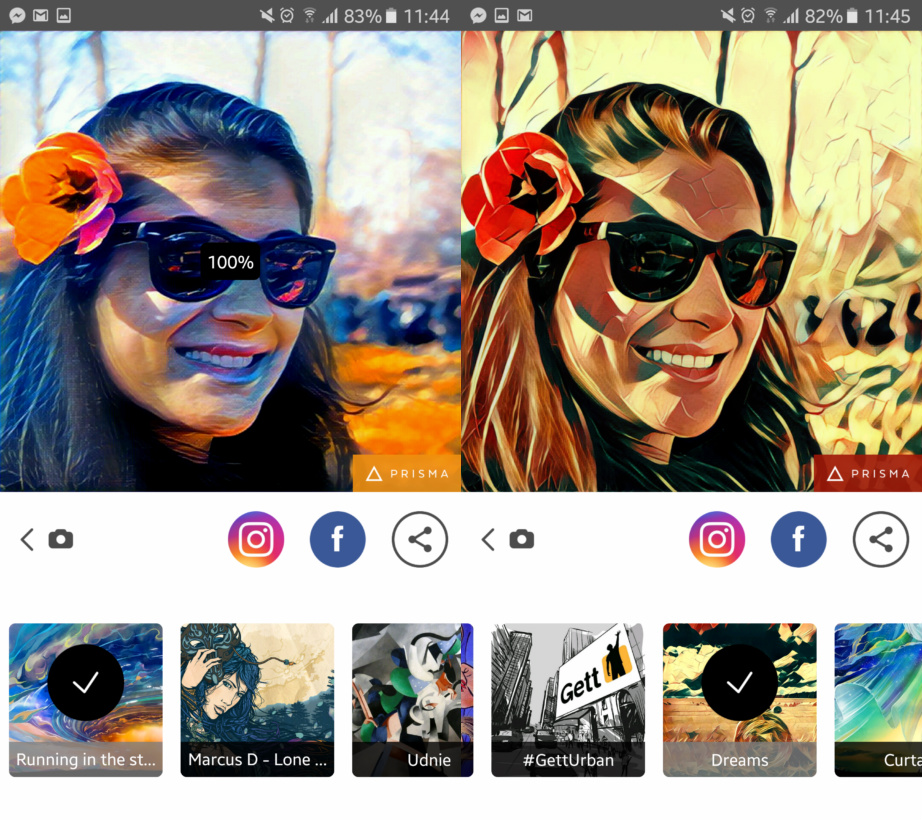Screen dimensions: 922x820
Task: Tap Instagram icon under the blue-toned portrait
Action: tap(256, 540)
